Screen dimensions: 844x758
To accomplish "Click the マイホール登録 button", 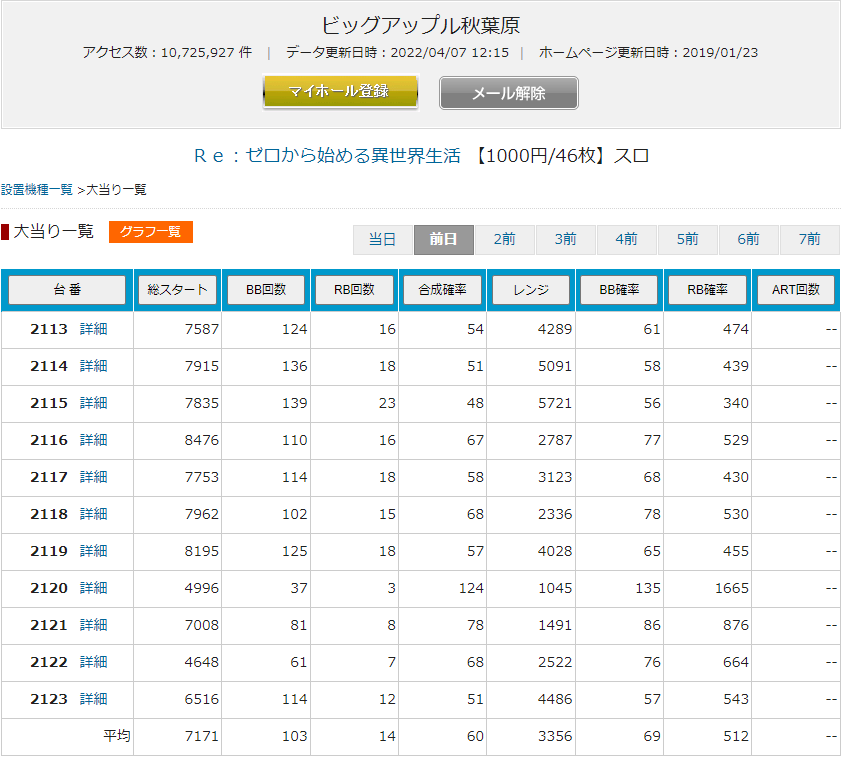I will (339, 92).
